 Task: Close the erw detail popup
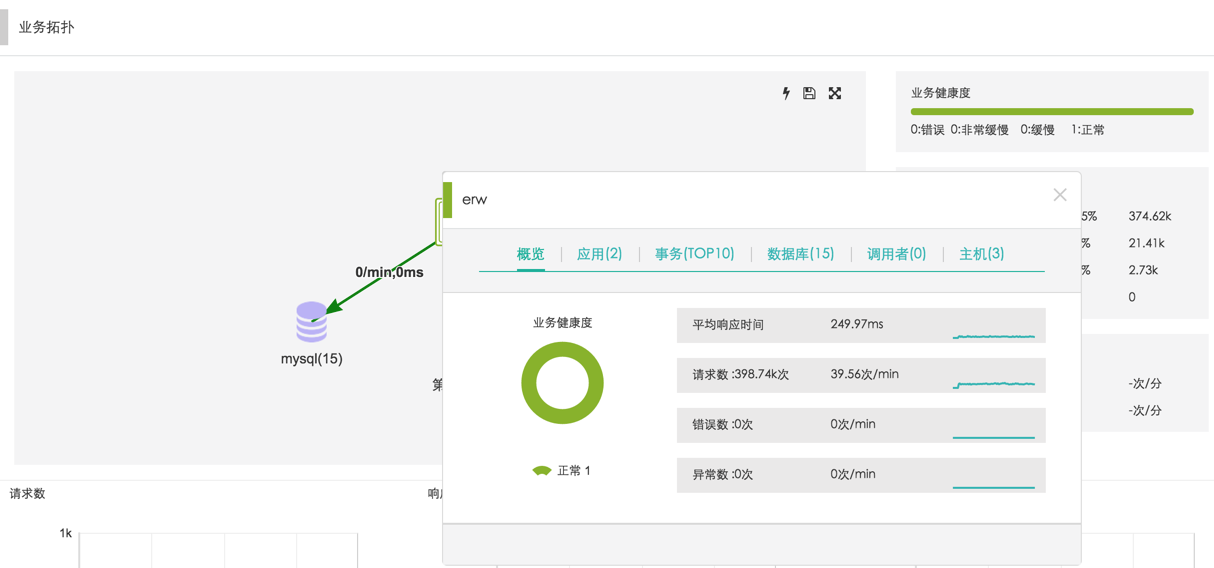click(x=1060, y=195)
